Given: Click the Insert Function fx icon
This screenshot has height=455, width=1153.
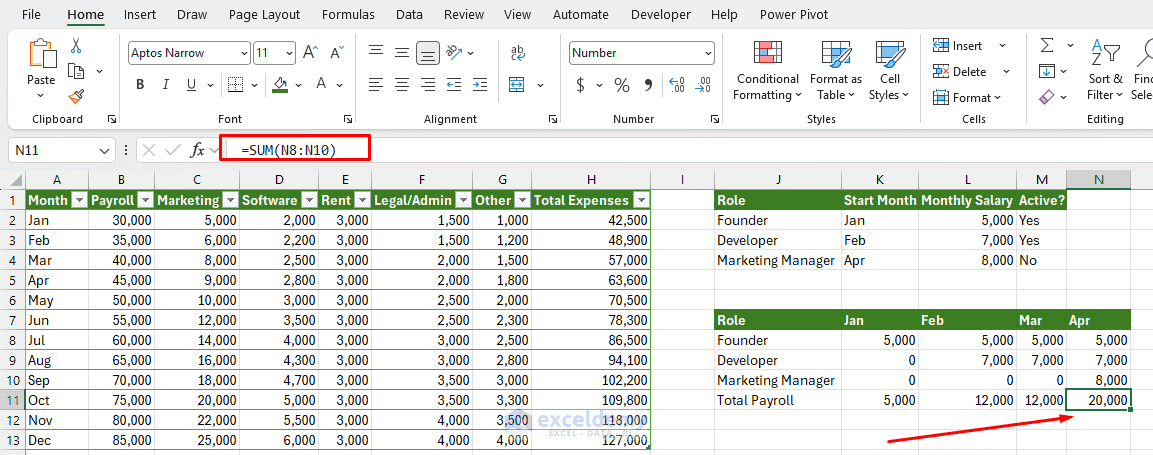Looking at the screenshot, I should 197,150.
